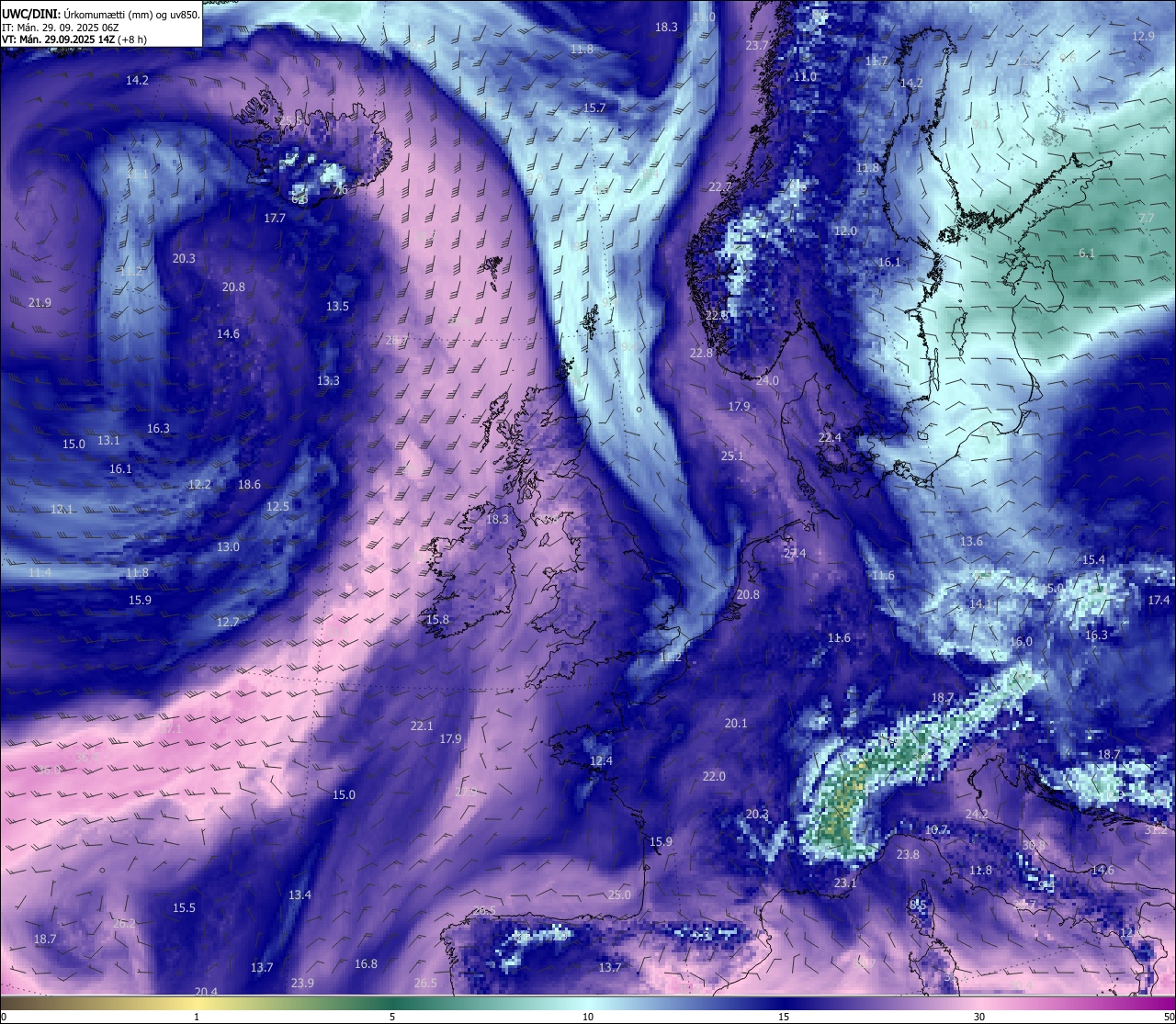1176x1024 pixels.
Task: Click the 13.1 value in the Atlantic swirl
Action: coord(108,441)
